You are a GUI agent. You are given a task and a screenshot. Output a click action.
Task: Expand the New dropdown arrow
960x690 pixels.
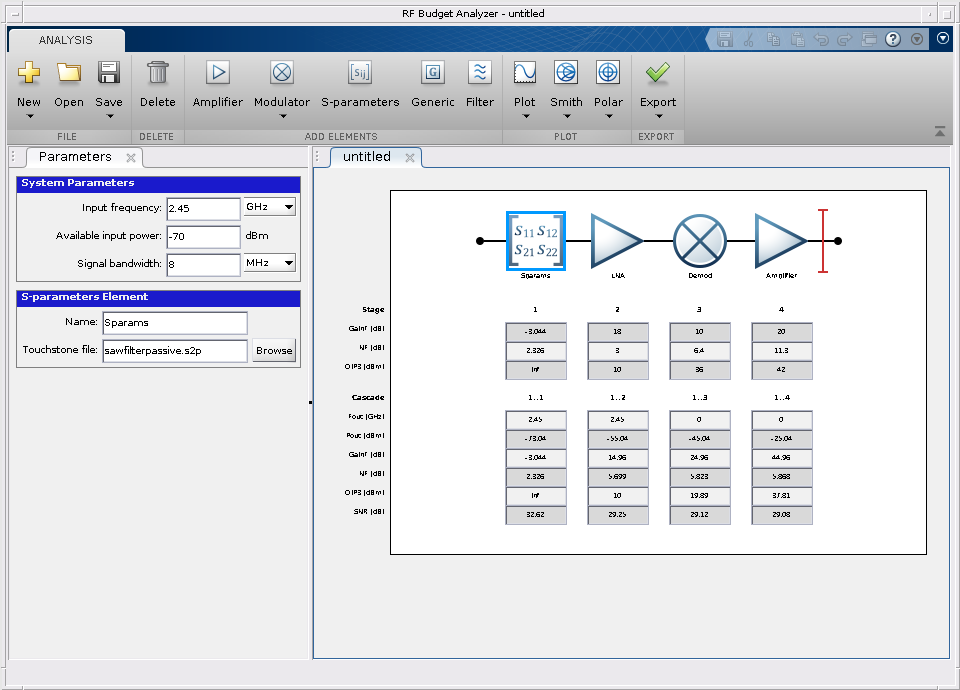(29, 116)
